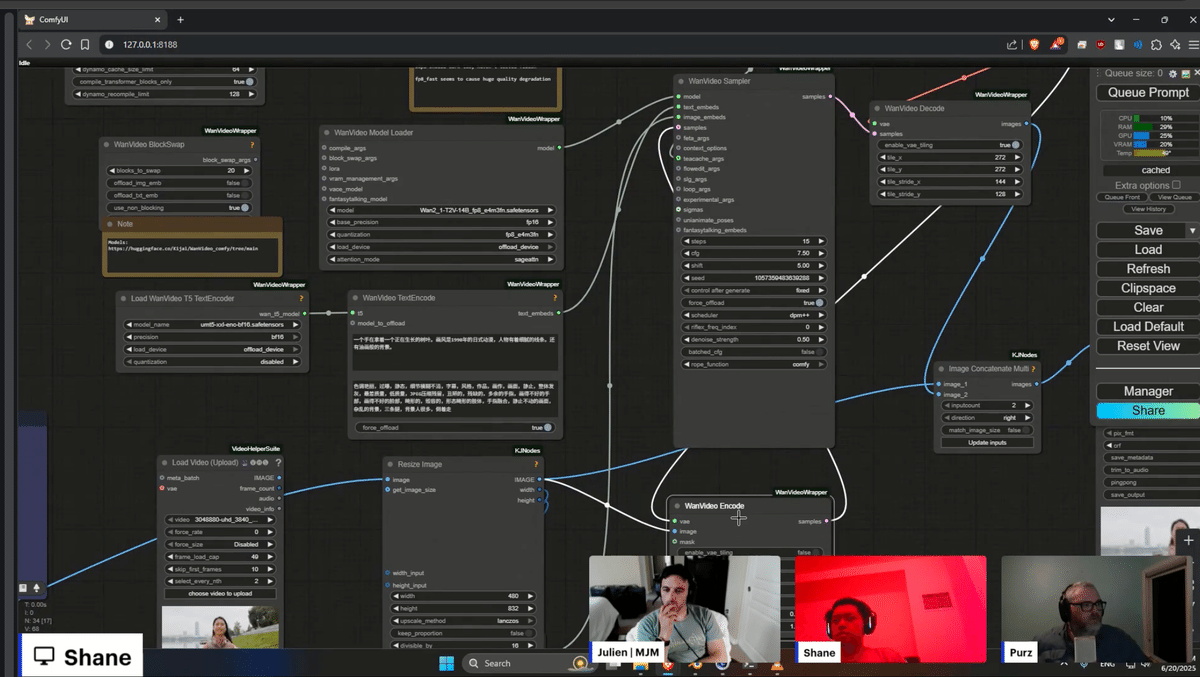Check the Extra options checkbox
This screenshot has width=1200, height=677.
(1176, 185)
